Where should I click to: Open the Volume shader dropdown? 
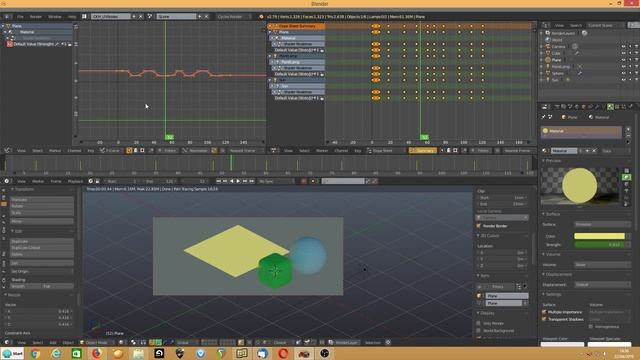click(x=602, y=264)
